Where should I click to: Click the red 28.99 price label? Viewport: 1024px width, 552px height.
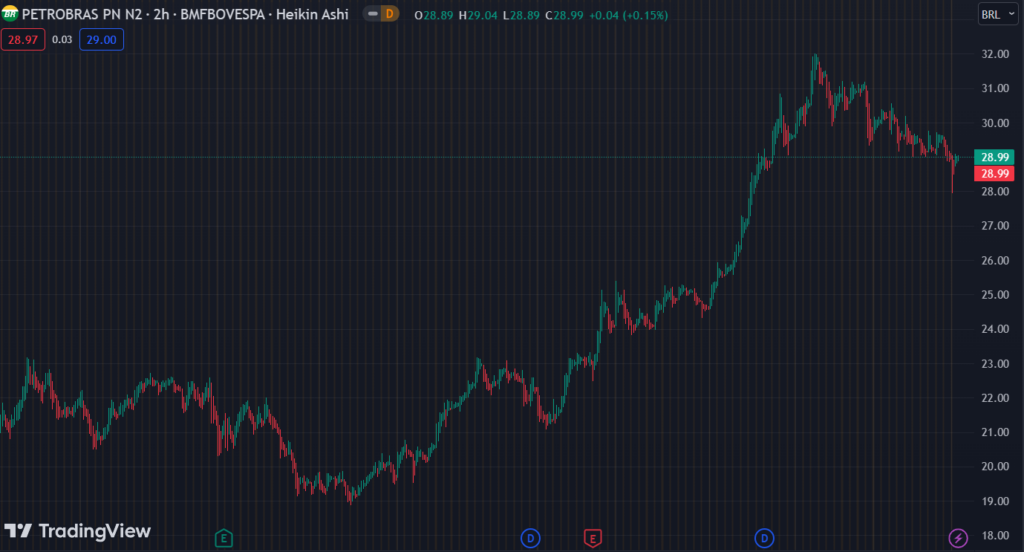coord(994,173)
